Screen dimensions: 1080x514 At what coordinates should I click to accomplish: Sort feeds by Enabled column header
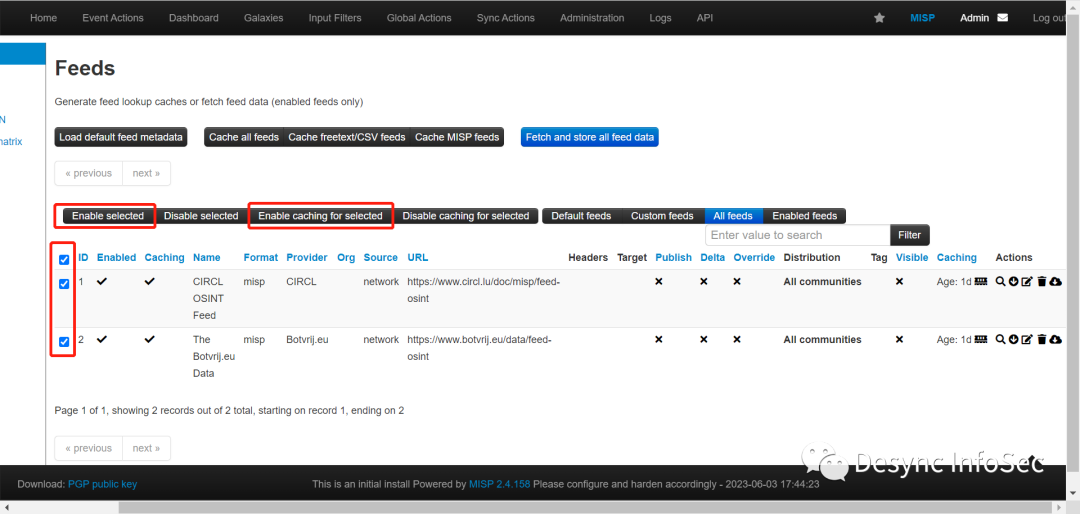pos(116,257)
